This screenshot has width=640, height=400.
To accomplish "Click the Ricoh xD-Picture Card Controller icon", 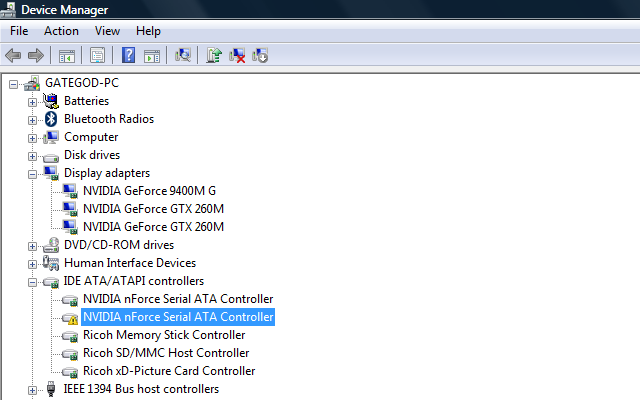I will point(70,372).
